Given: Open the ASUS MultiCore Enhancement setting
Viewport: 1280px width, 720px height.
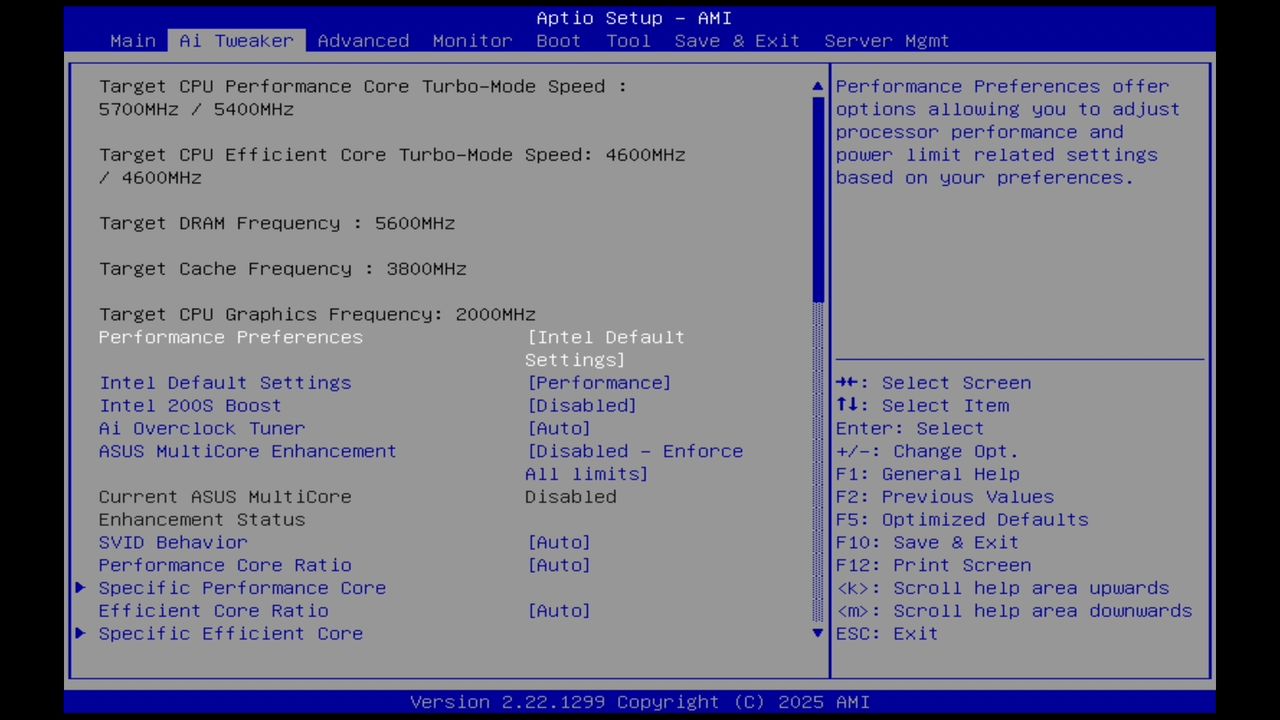Looking at the screenshot, I should pyautogui.click(x=247, y=451).
